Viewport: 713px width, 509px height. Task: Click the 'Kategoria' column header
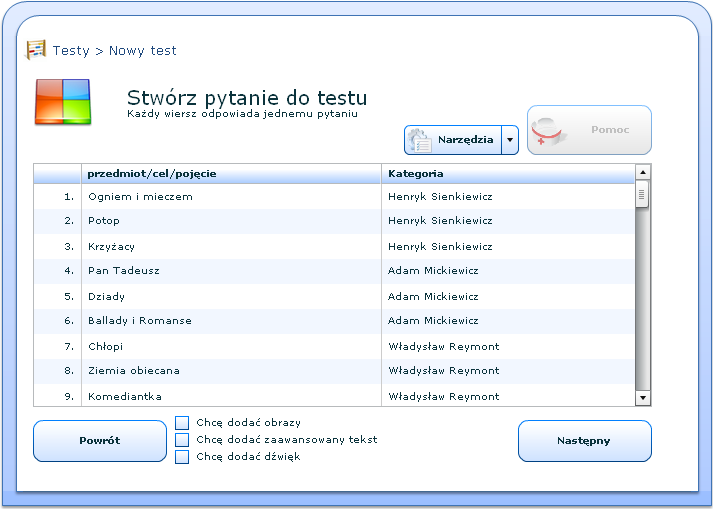(507, 174)
